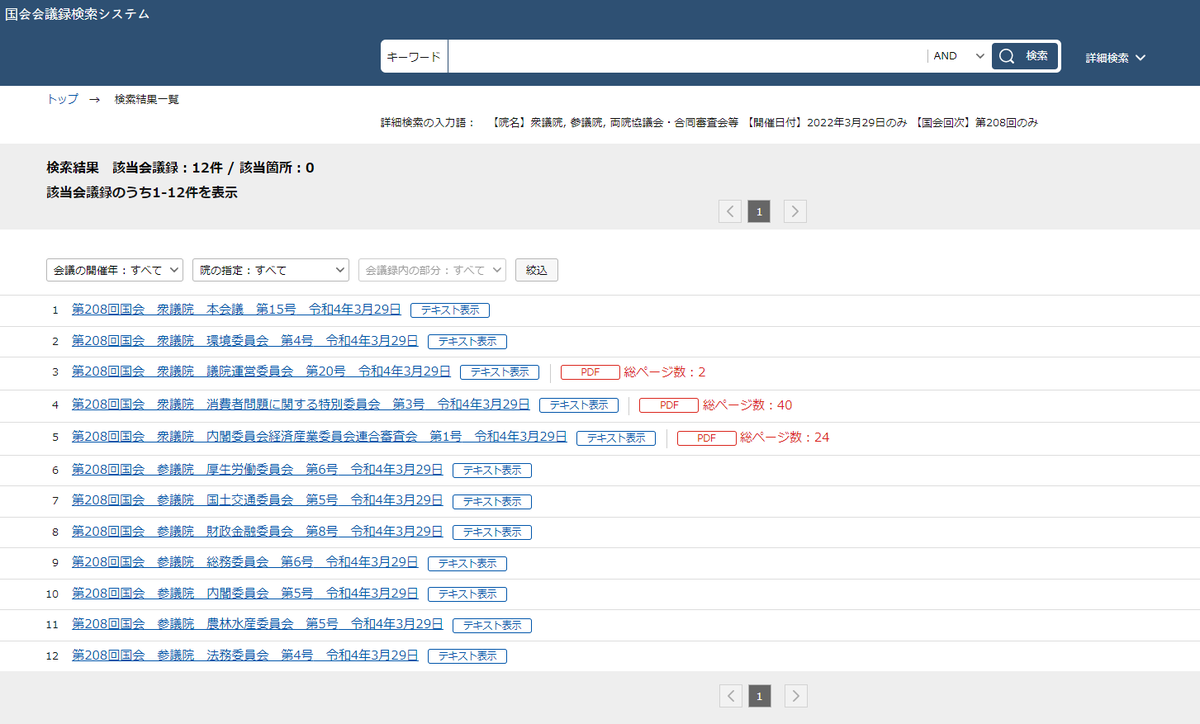Click the 絞込 filter button
Screen dimensions: 1200x724
[x=537, y=270]
